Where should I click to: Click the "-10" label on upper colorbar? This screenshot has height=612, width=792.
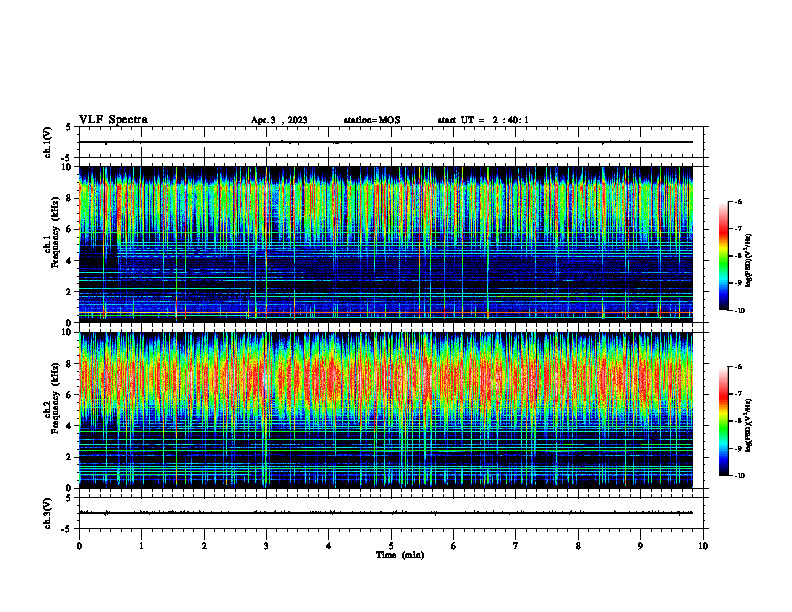(x=739, y=311)
